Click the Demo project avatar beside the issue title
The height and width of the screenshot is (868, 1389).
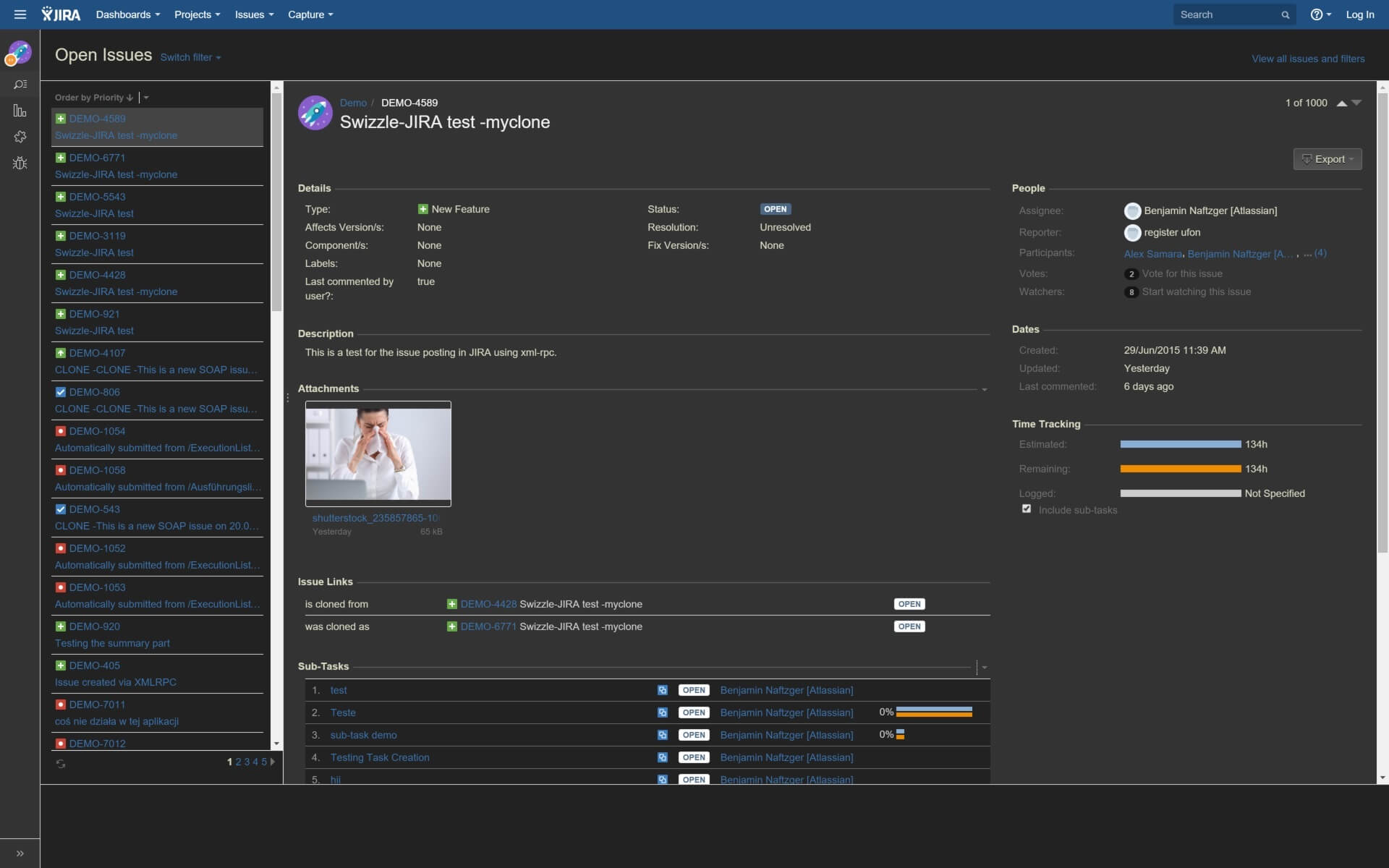point(315,113)
